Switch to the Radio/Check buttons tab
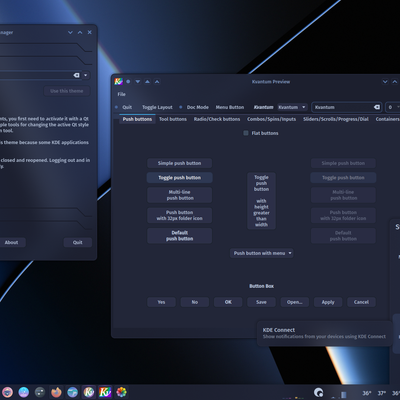 tap(217, 119)
